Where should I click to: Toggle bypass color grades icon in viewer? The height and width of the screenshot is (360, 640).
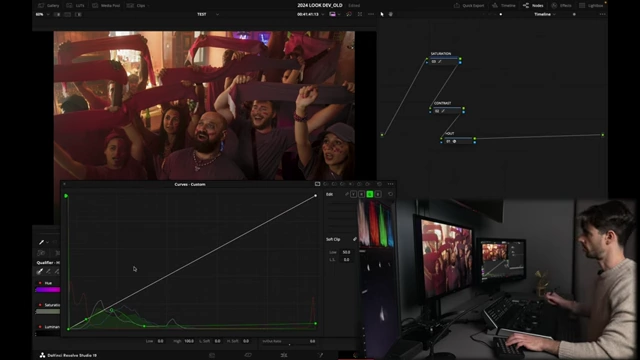click(349, 14)
